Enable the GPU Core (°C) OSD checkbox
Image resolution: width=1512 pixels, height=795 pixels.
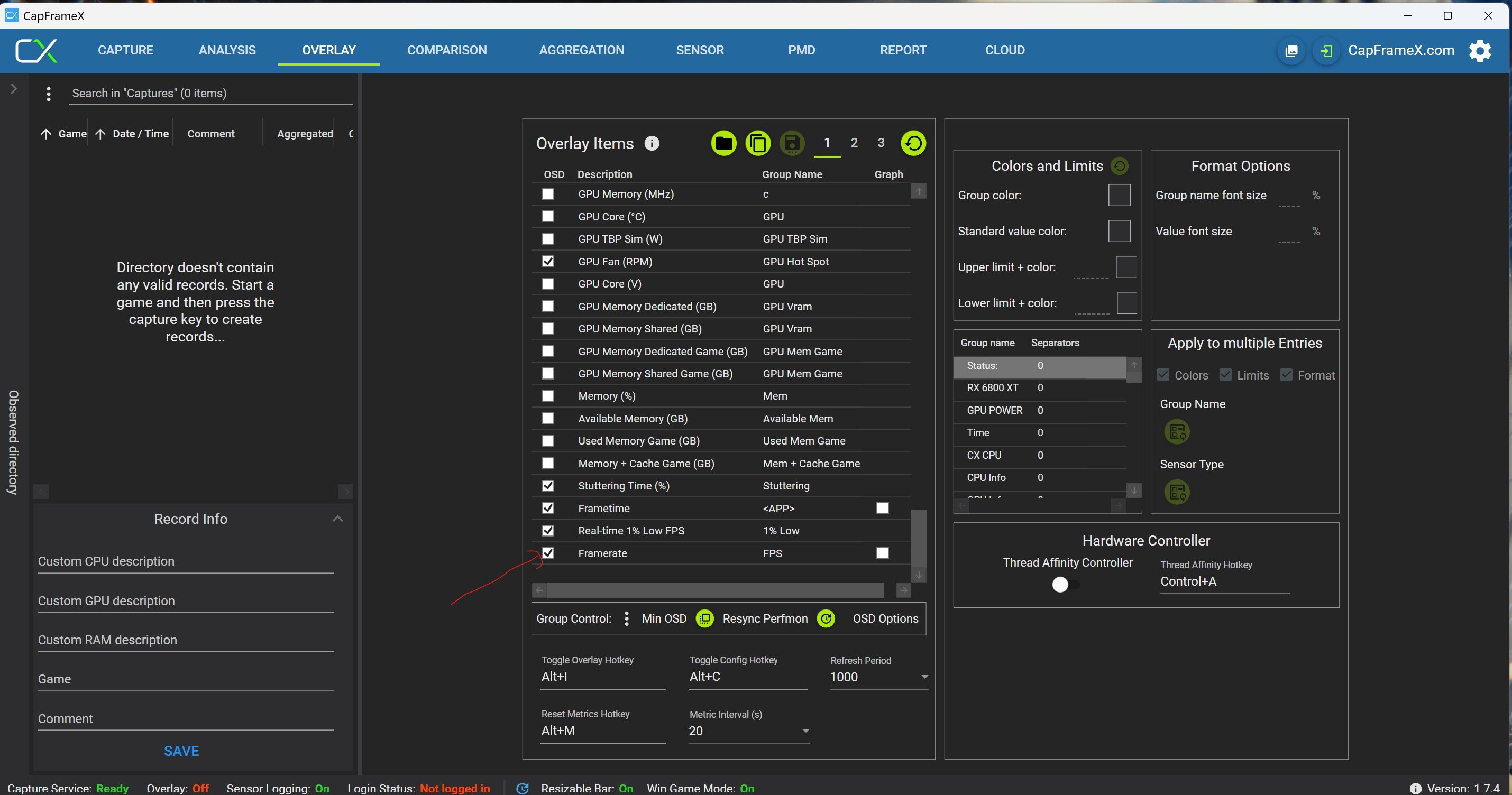click(547, 217)
